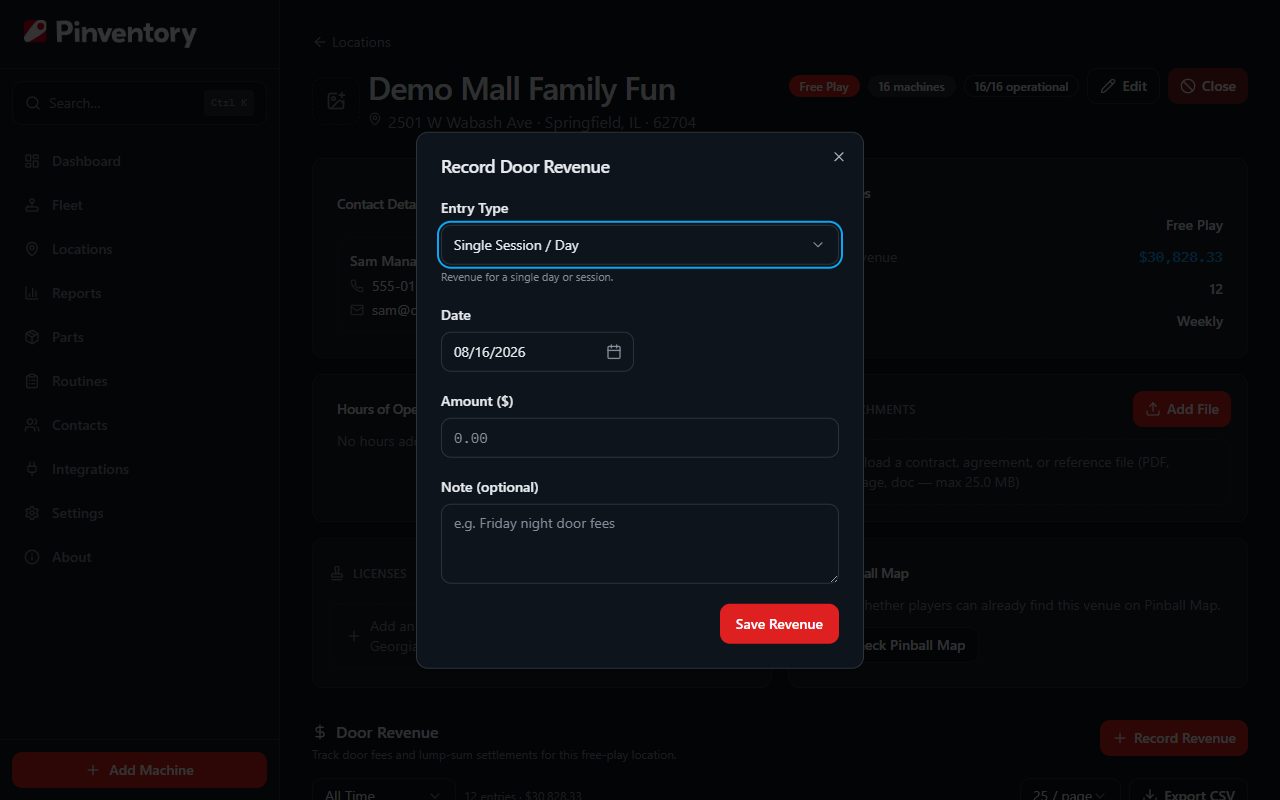Click the Weekly value in the stats card
The image size is (1280, 800).
(1200, 321)
